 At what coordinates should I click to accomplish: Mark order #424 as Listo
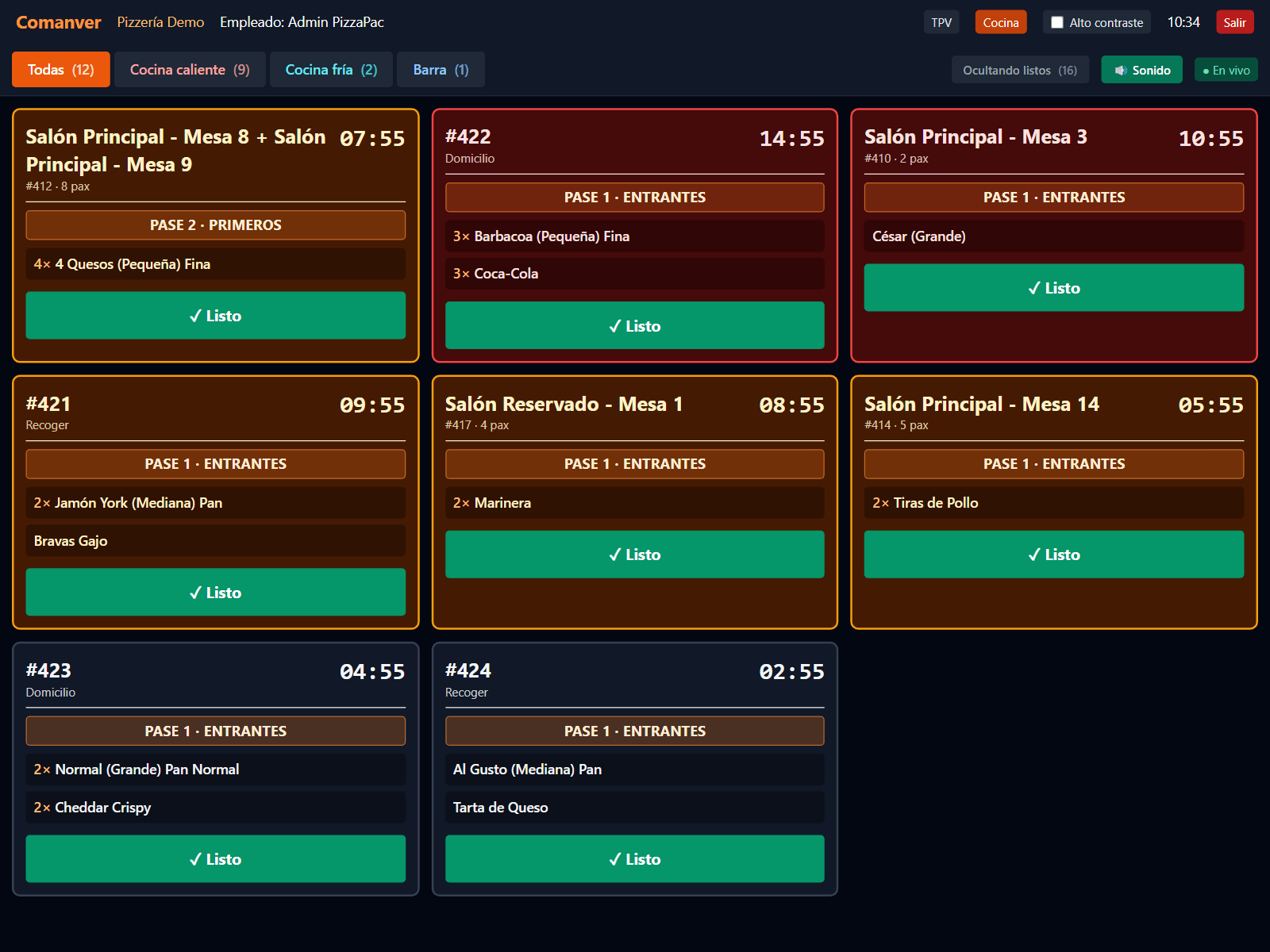(635, 859)
